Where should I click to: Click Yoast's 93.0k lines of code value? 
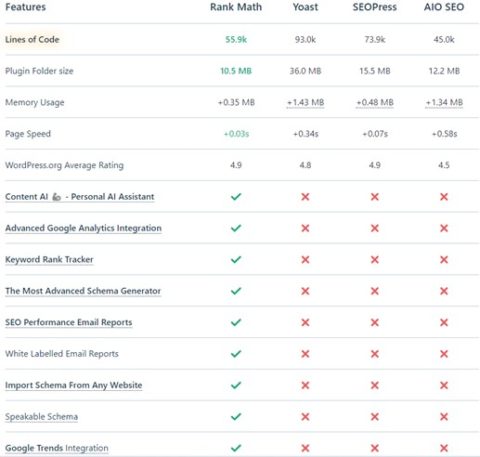tap(305, 39)
